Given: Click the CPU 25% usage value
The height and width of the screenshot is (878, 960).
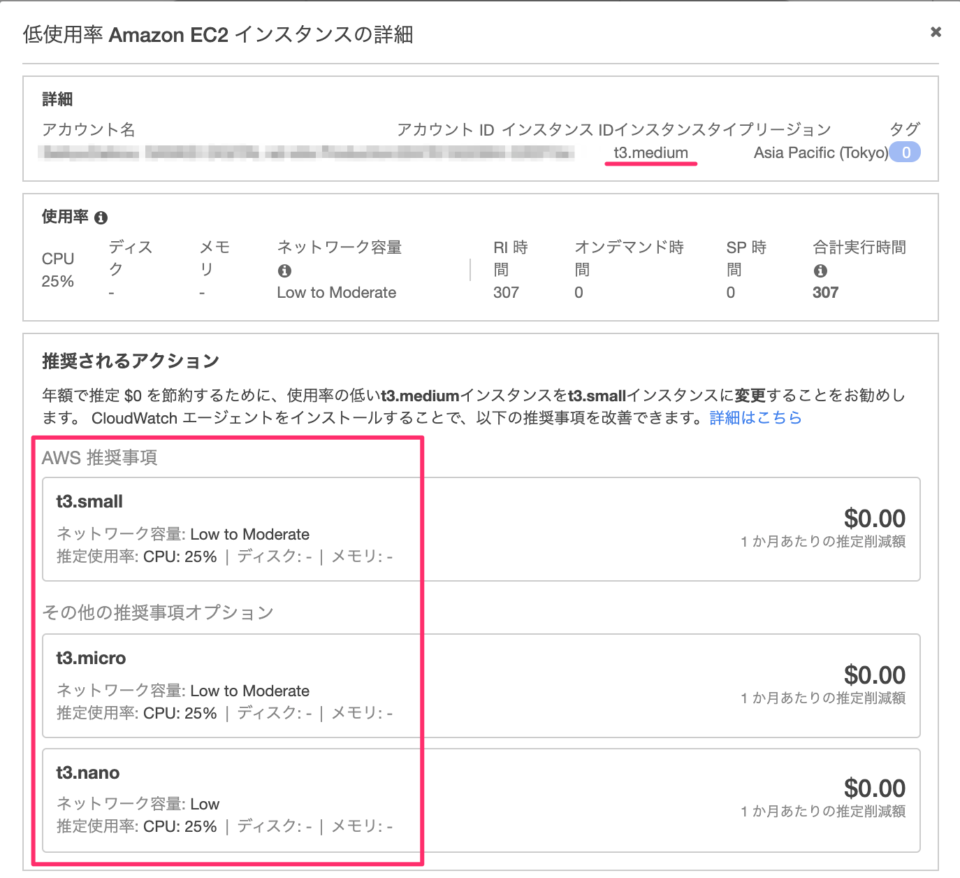Looking at the screenshot, I should [58, 281].
